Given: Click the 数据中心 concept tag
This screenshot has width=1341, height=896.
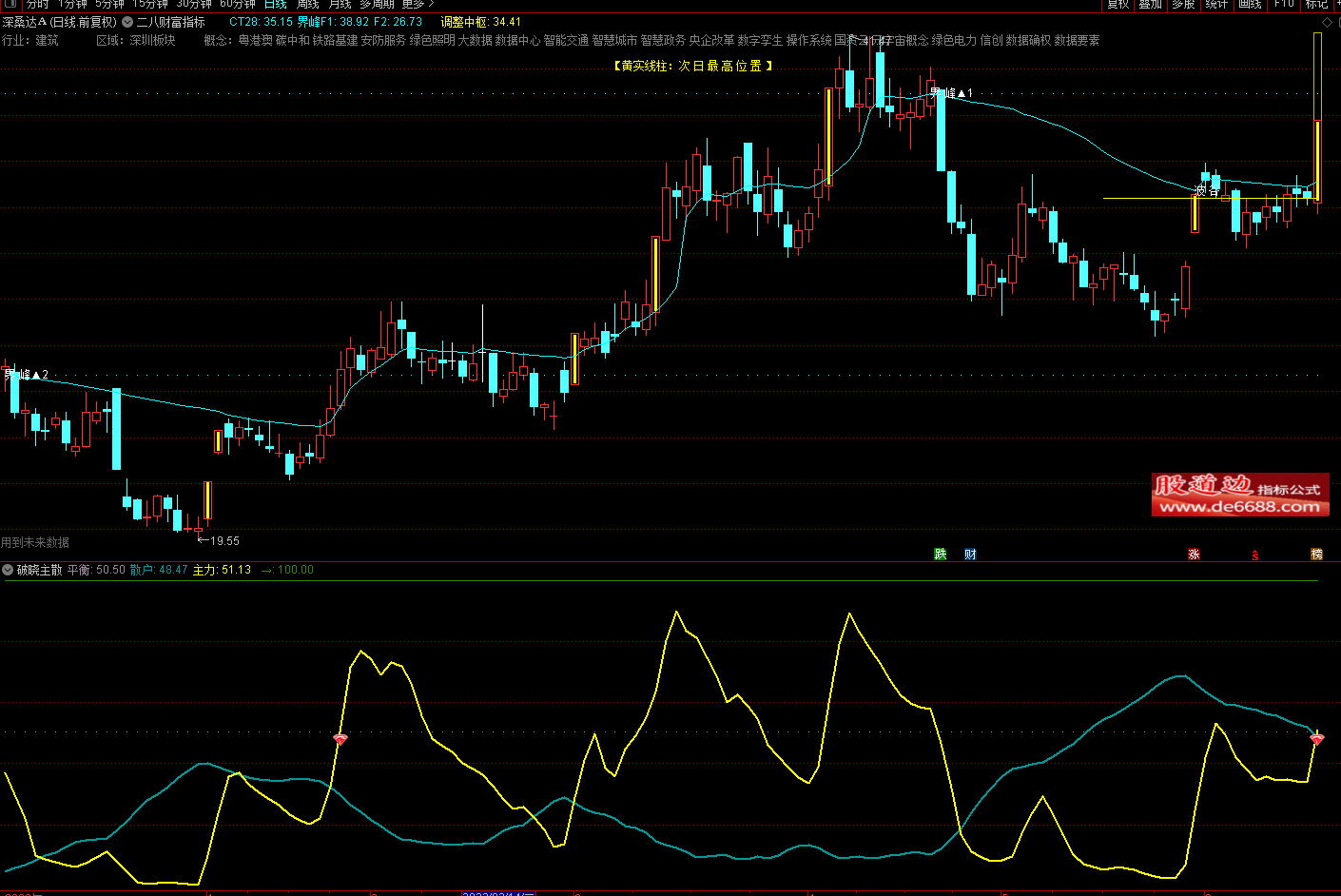Looking at the screenshot, I should pyautogui.click(x=517, y=40).
